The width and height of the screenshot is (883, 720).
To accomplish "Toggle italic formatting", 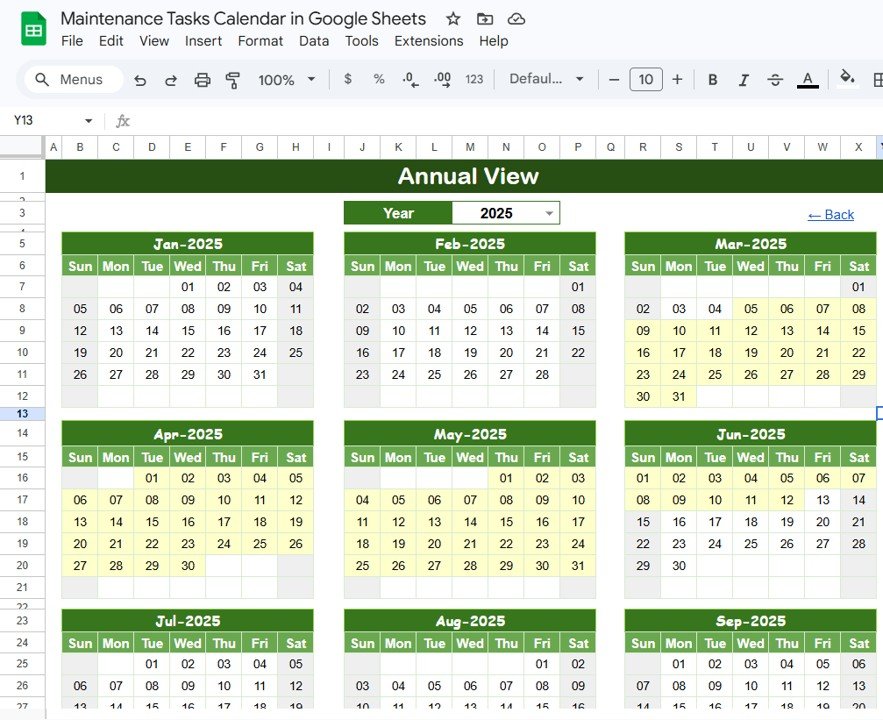I will [x=743, y=80].
